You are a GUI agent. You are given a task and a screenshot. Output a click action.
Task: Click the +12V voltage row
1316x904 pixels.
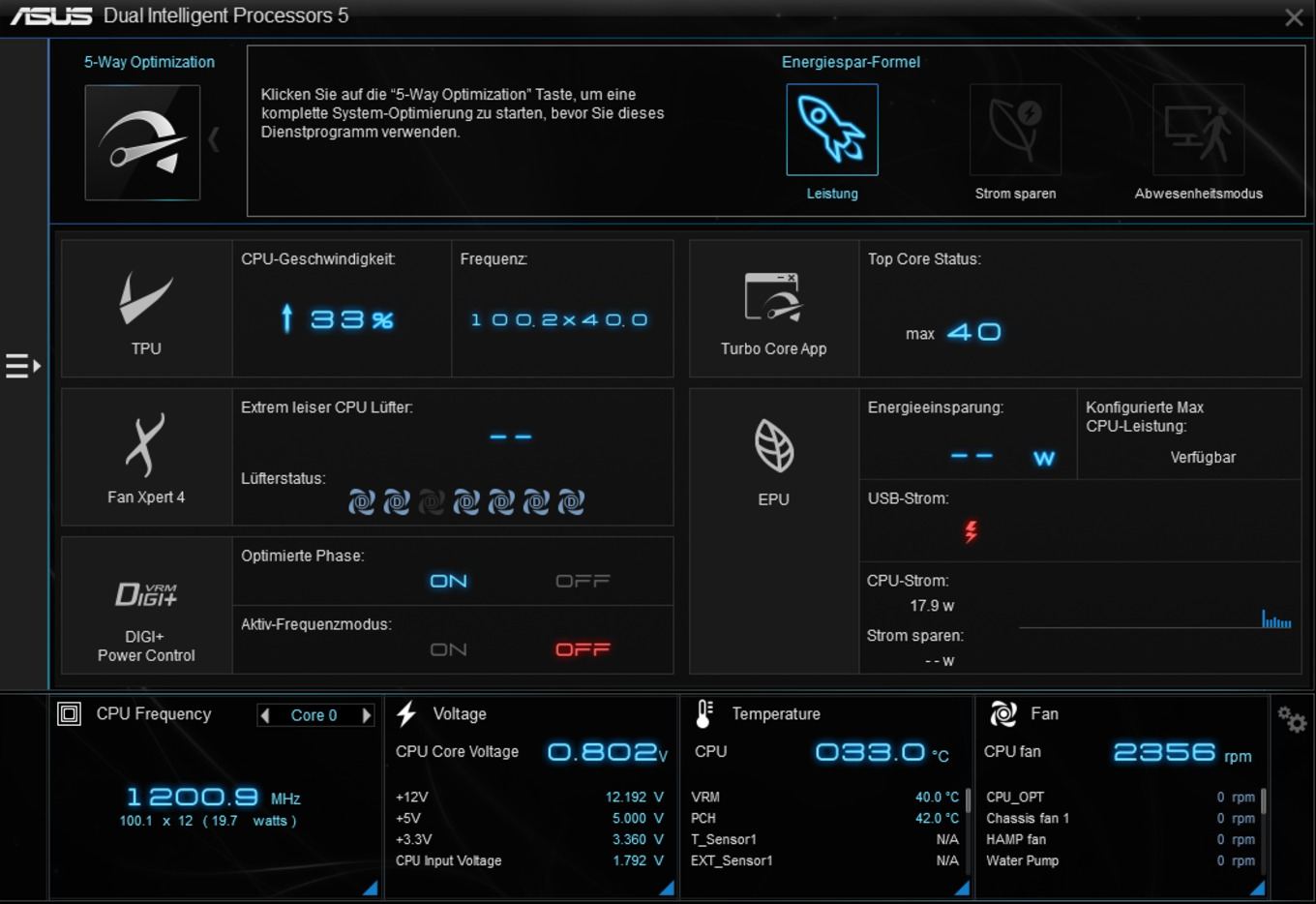point(529,797)
